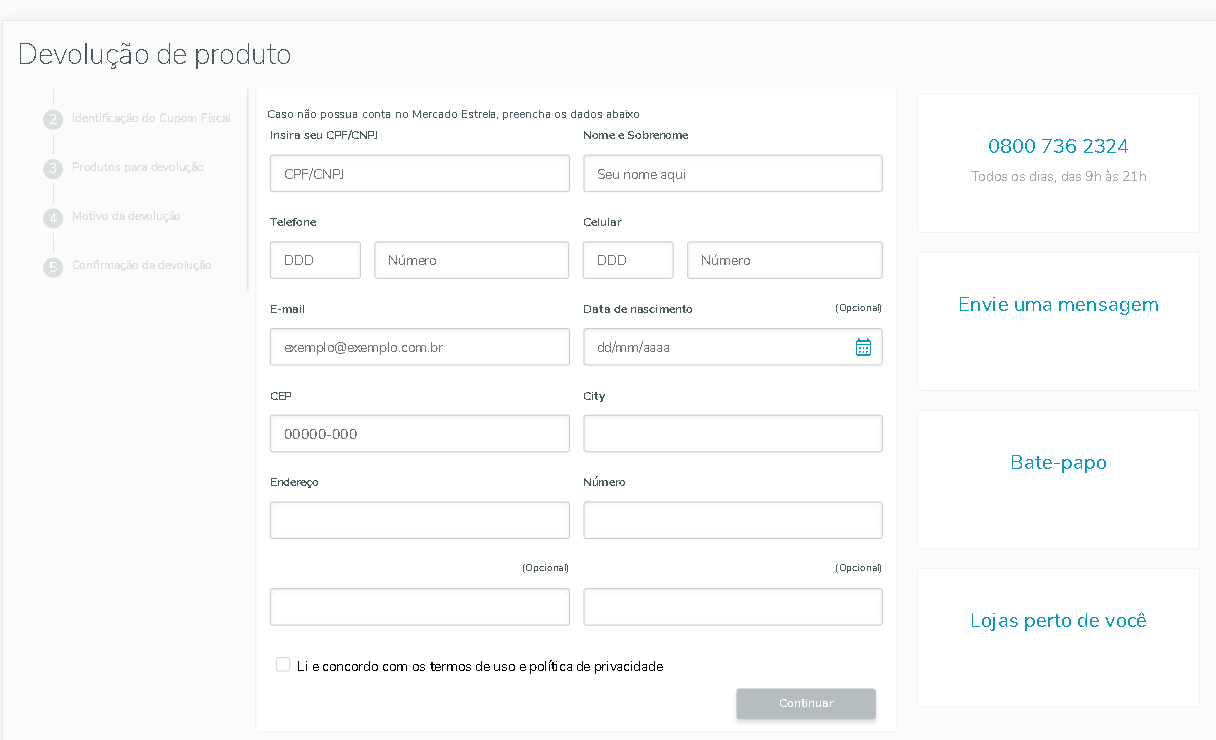
Task: Click the Celular Número field
Action: [784, 260]
